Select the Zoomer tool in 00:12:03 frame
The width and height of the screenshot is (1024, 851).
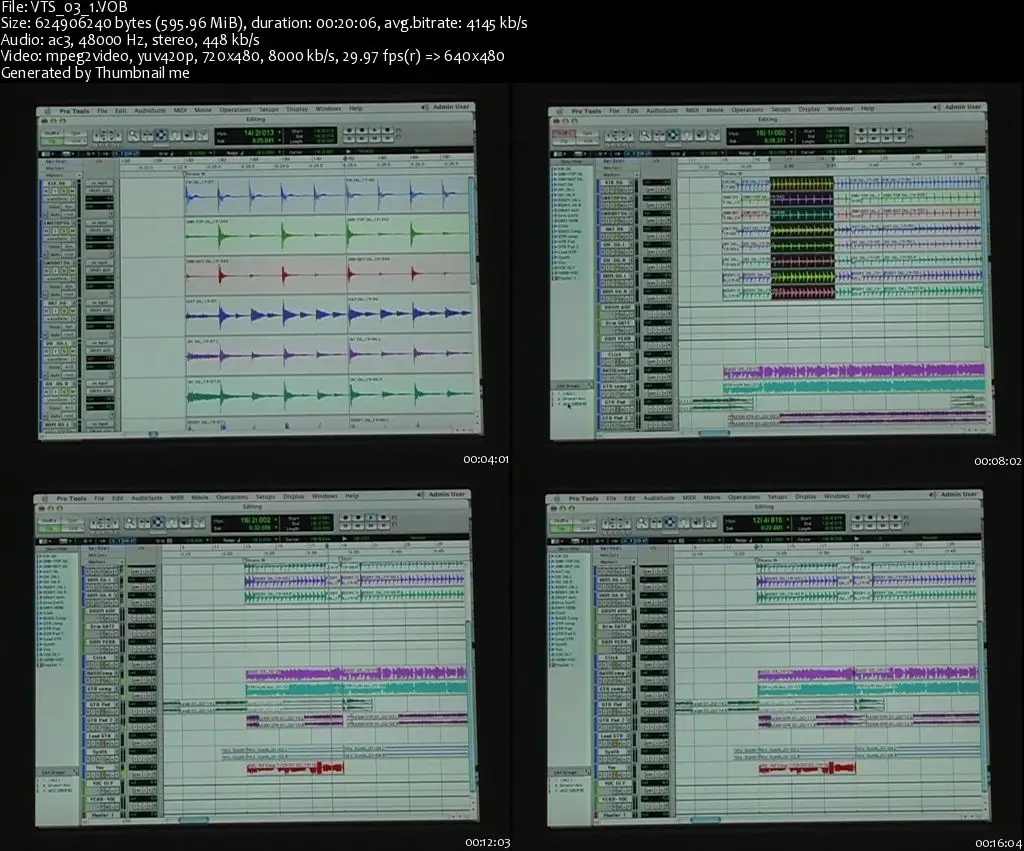coord(131,522)
